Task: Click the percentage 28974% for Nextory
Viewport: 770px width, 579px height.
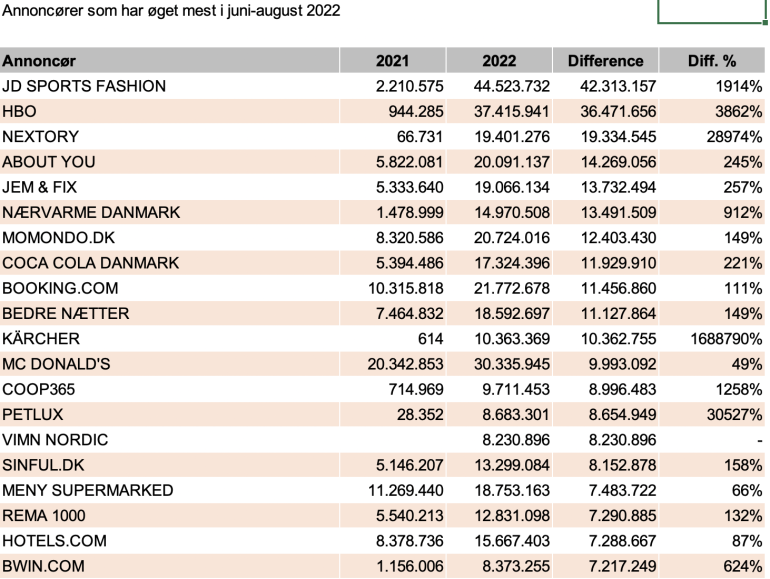Action: click(x=734, y=137)
